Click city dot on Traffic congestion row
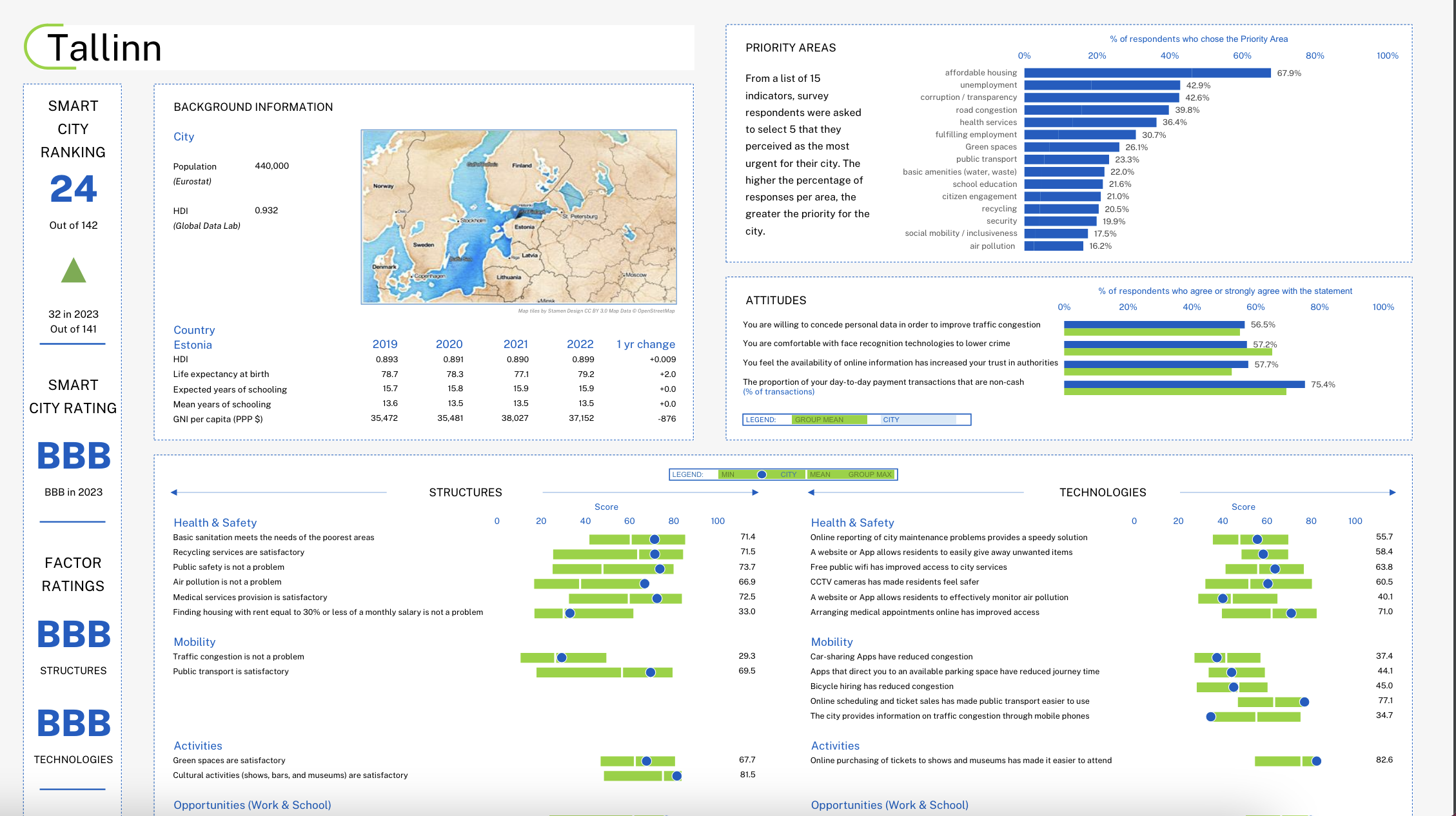Viewport: 1456px width, 816px height. (x=562, y=658)
